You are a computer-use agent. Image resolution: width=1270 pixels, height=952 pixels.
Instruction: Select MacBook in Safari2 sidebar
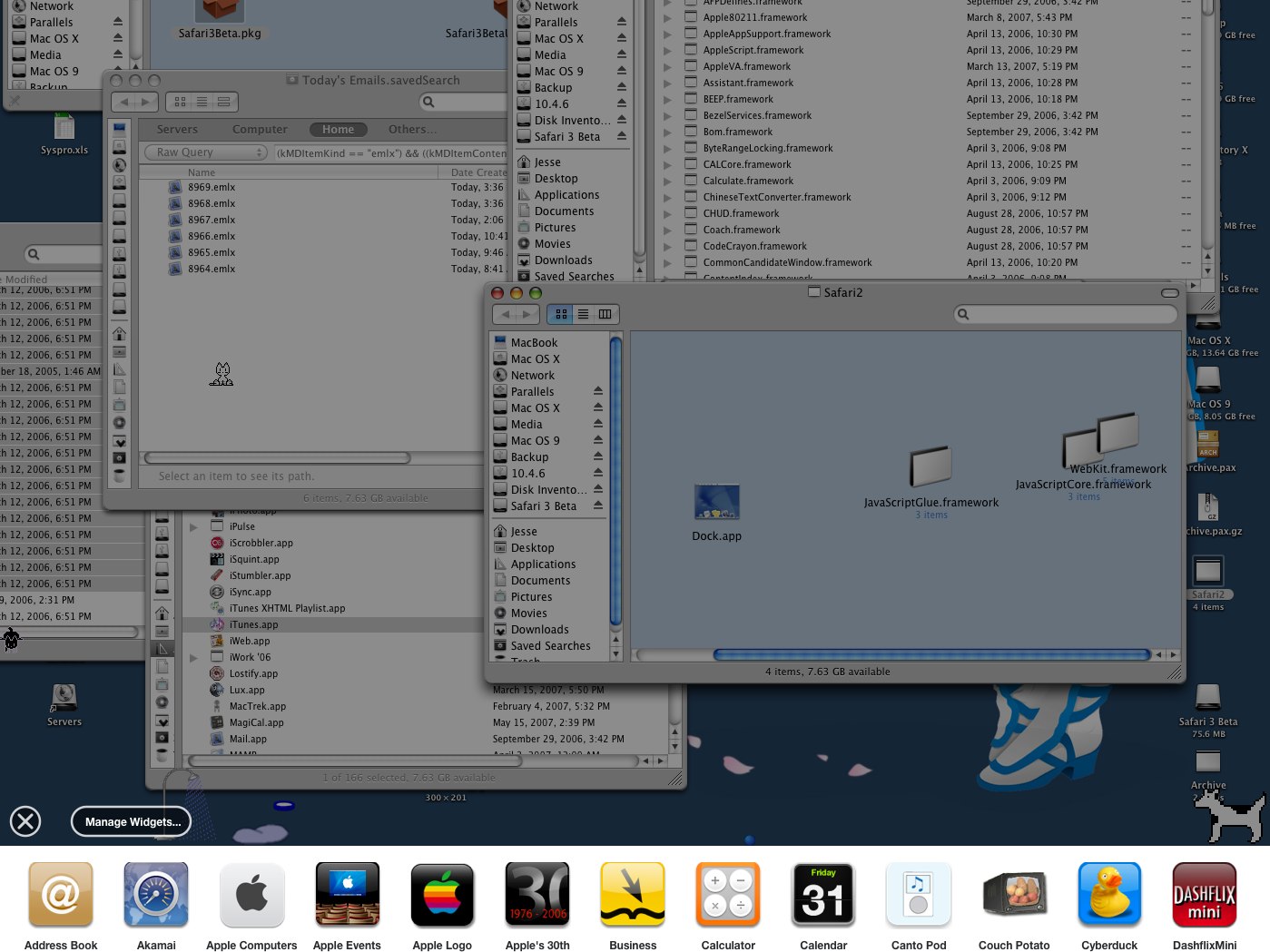[x=534, y=342]
